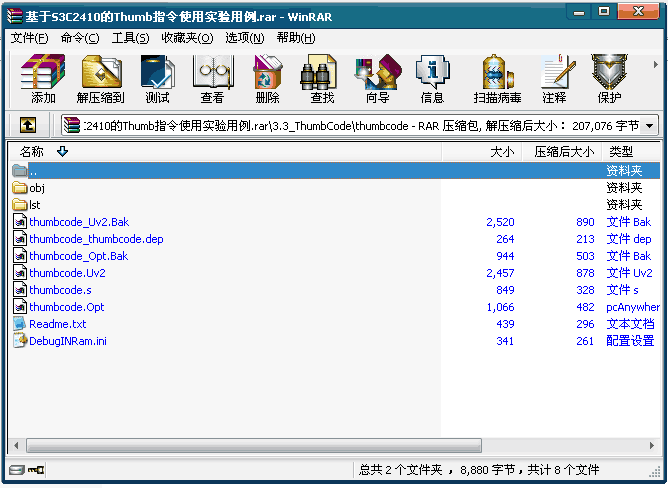
Task: Sort by 压缩后大小 column header
Action: pyautogui.click(x=562, y=151)
